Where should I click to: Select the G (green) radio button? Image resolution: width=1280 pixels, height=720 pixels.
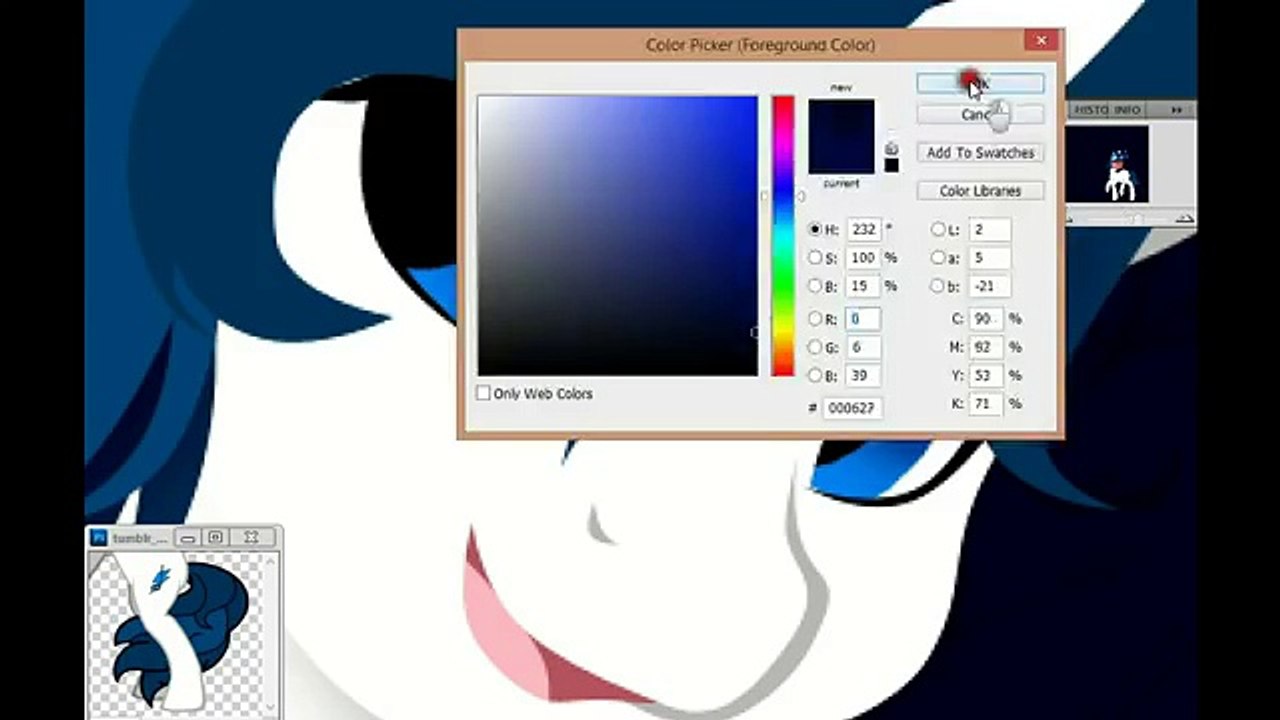(815, 347)
